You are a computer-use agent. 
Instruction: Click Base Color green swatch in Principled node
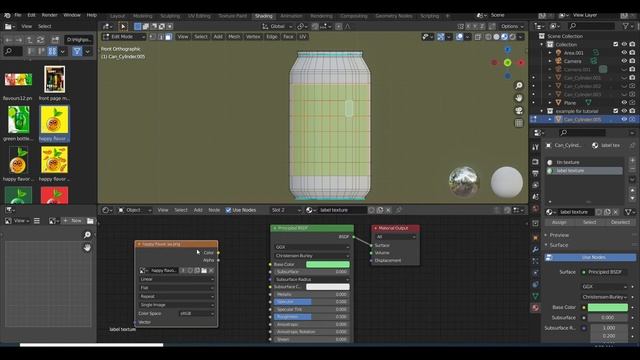click(328, 264)
